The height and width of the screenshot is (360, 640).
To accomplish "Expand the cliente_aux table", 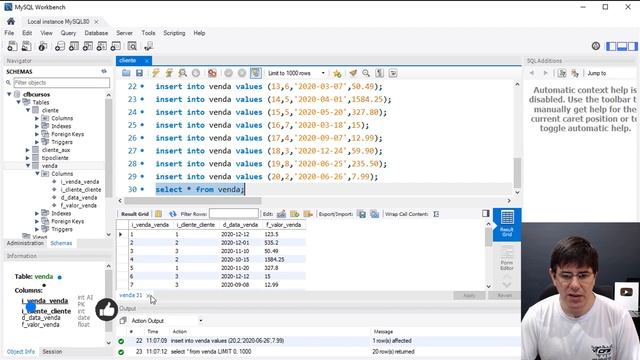I will (x=28, y=150).
